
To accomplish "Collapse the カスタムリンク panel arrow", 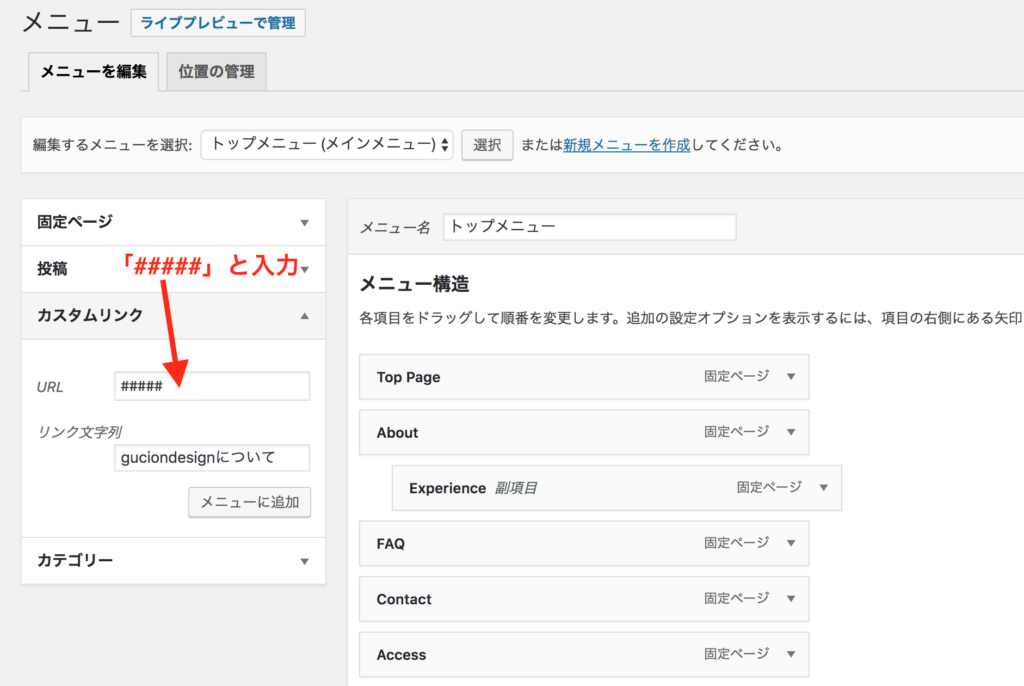I will point(305,316).
